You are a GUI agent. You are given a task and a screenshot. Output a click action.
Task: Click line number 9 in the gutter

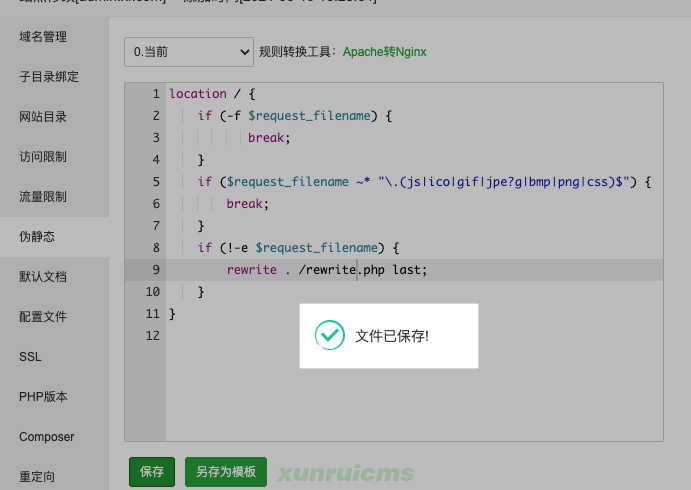tap(156, 270)
